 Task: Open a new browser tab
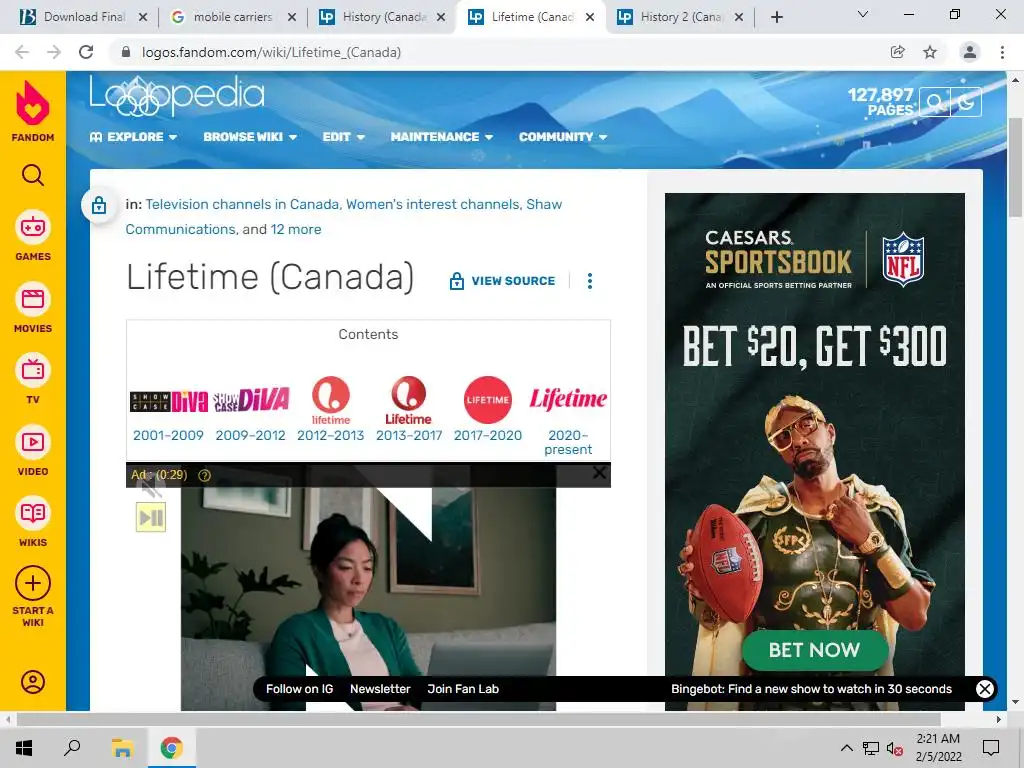tap(776, 17)
